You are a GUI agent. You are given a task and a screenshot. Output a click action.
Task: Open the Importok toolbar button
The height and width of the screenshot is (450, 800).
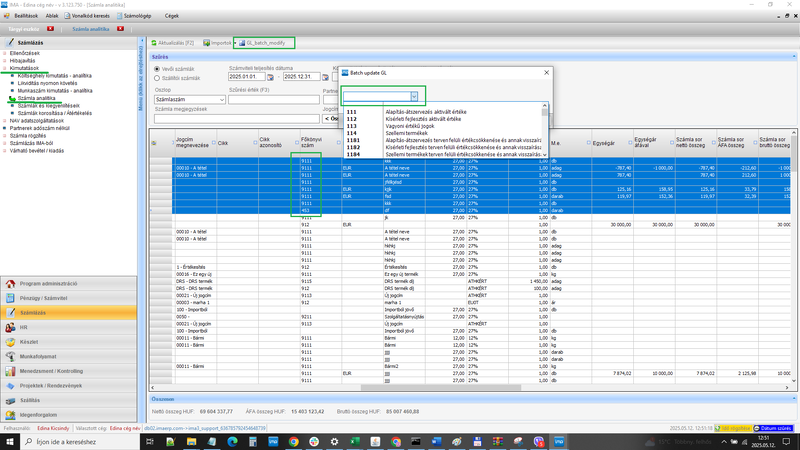[217, 43]
